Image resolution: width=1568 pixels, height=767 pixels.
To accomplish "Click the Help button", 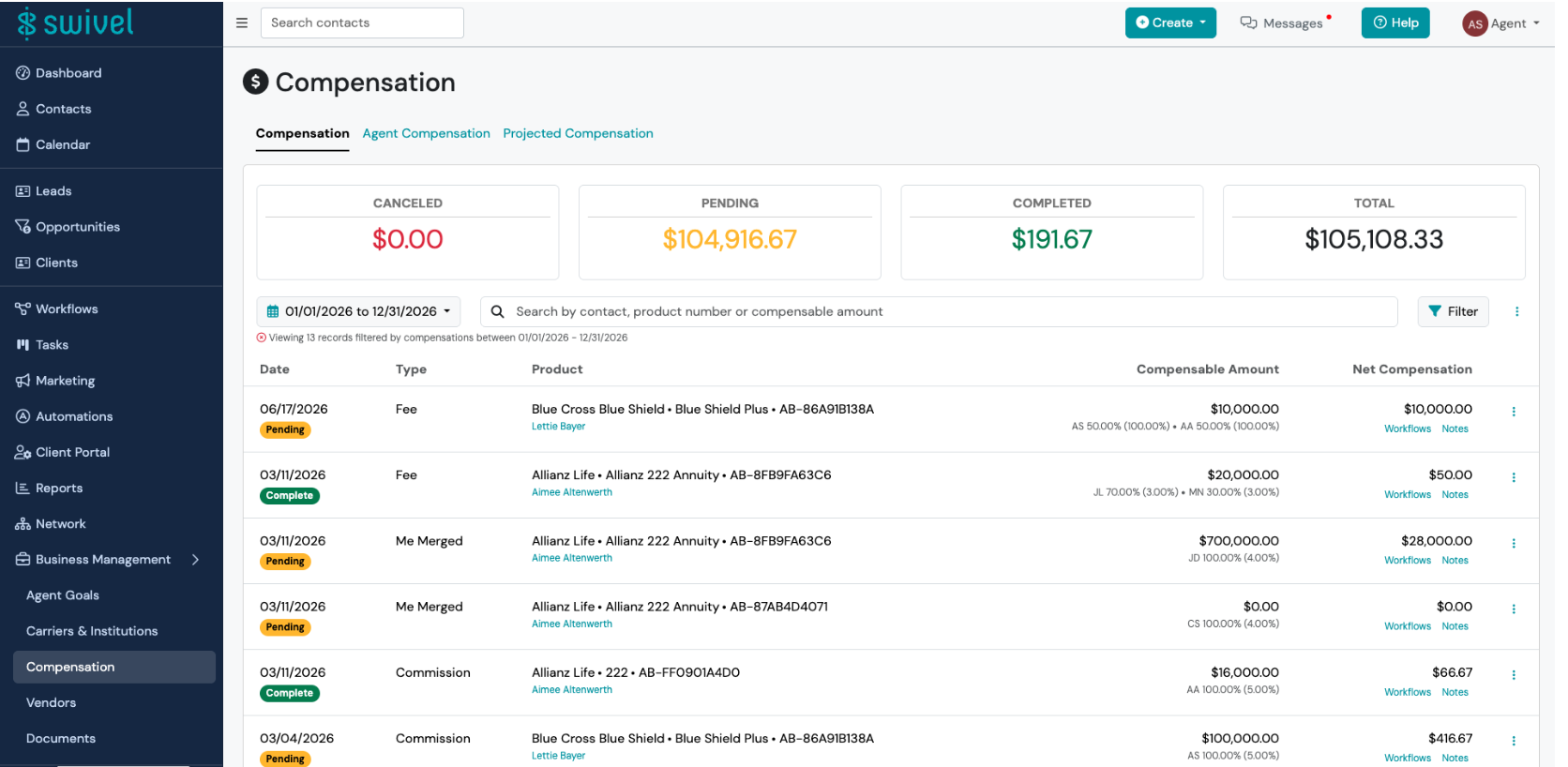I will [x=1395, y=23].
